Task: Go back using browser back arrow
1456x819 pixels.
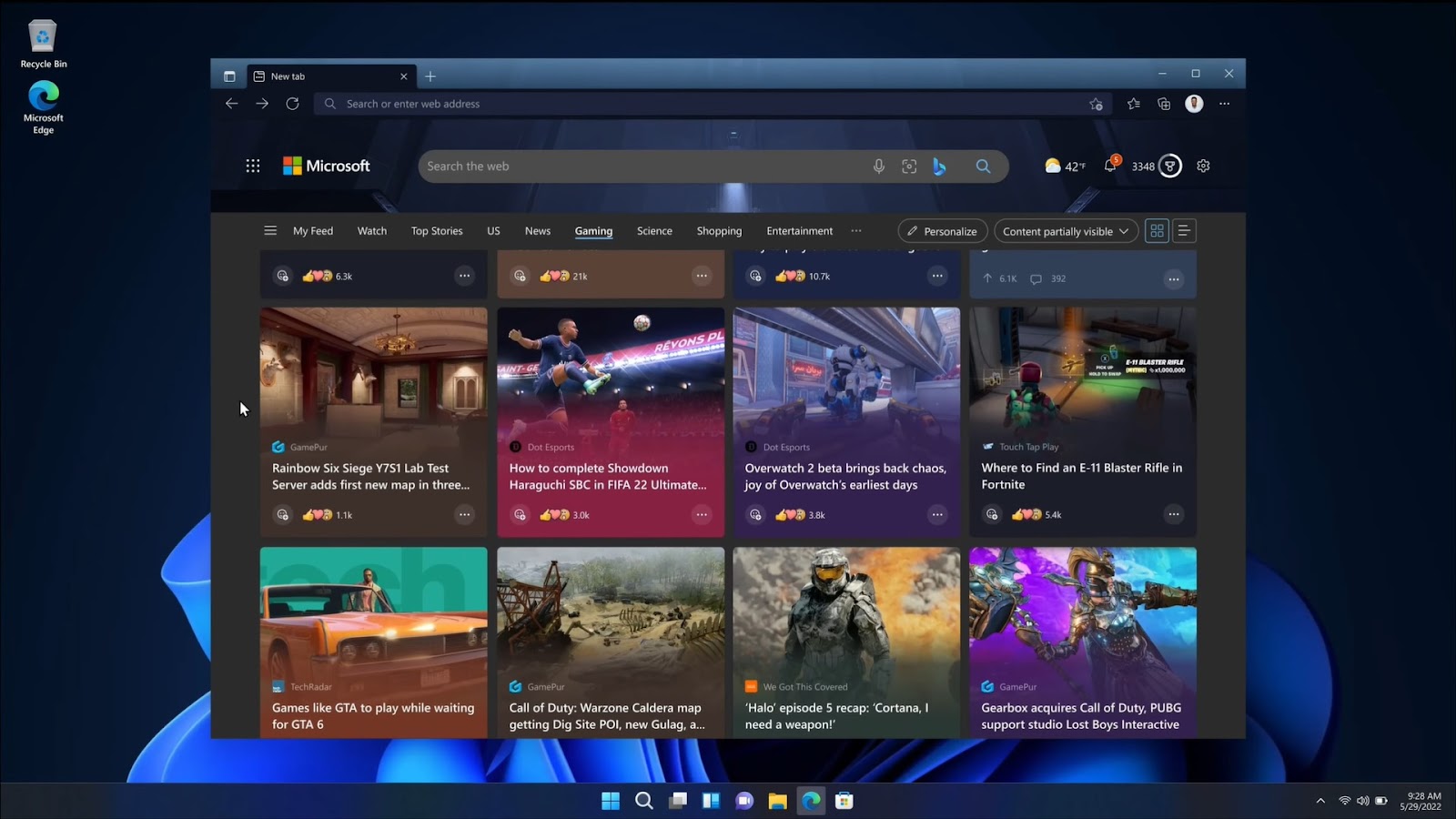Action: pyautogui.click(x=232, y=104)
